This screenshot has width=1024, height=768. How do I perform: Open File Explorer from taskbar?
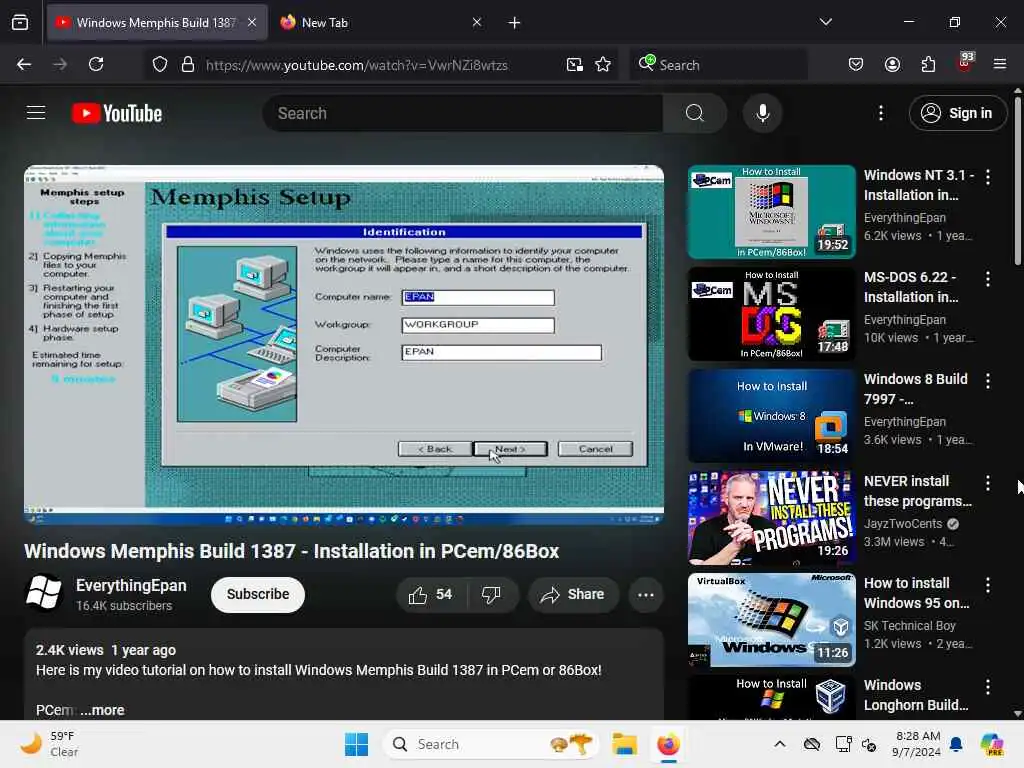point(624,744)
